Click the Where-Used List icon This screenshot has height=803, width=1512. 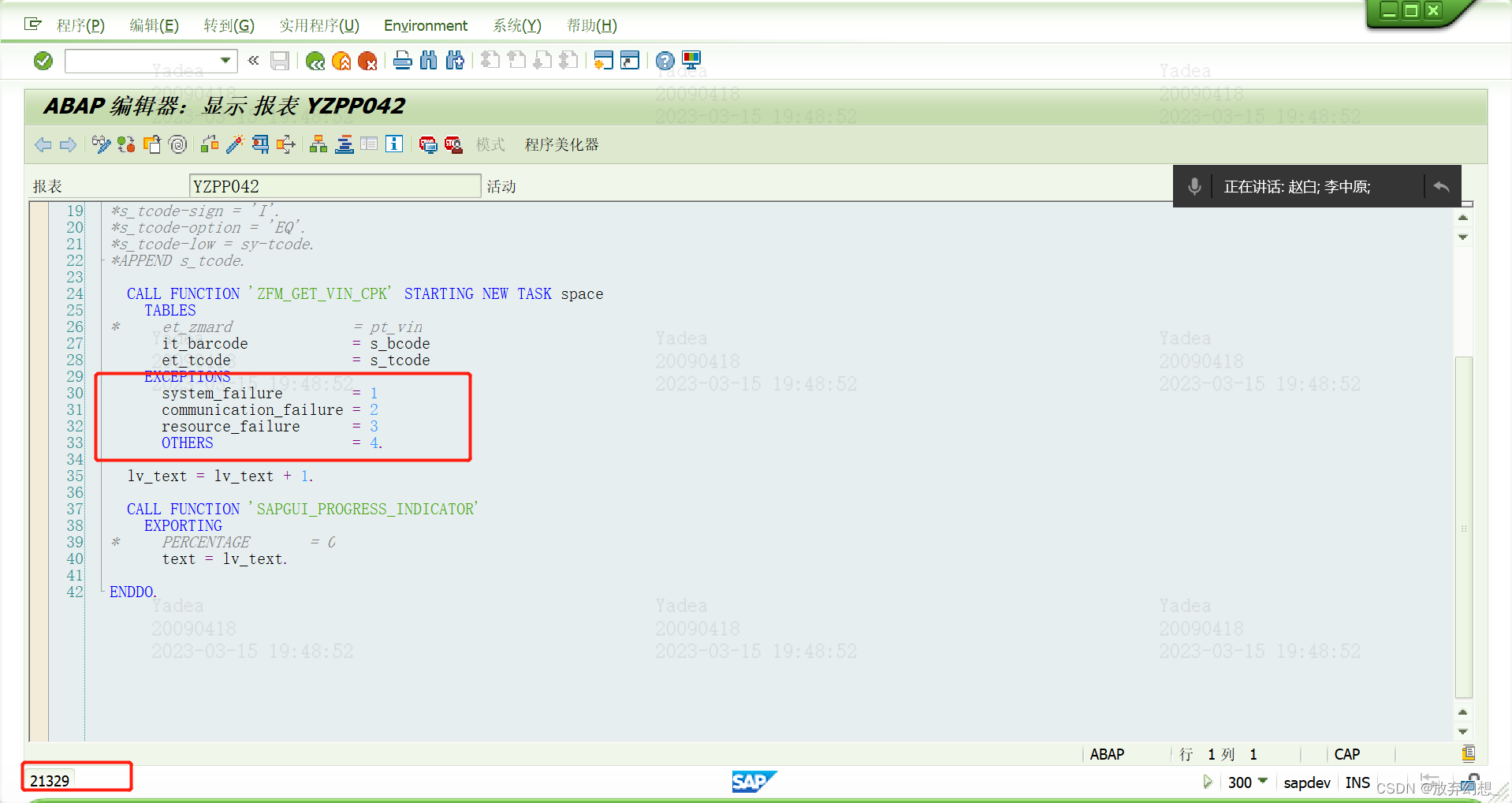[x=286, y=144]
